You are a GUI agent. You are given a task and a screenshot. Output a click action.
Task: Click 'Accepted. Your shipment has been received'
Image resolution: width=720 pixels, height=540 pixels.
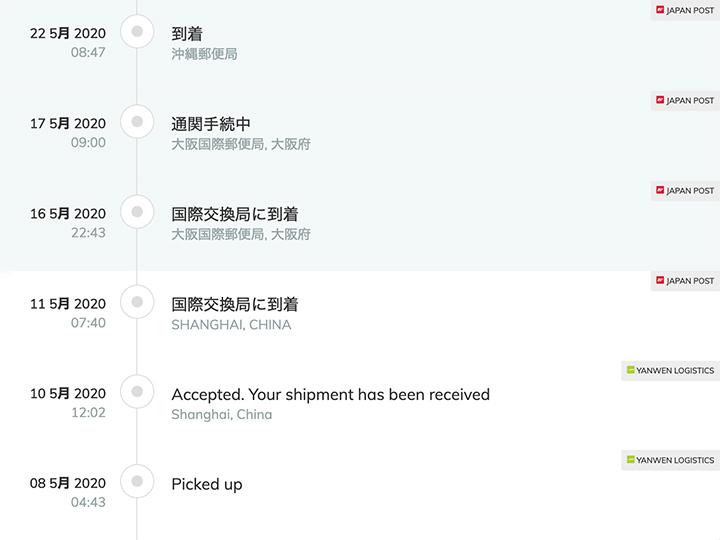331,394
